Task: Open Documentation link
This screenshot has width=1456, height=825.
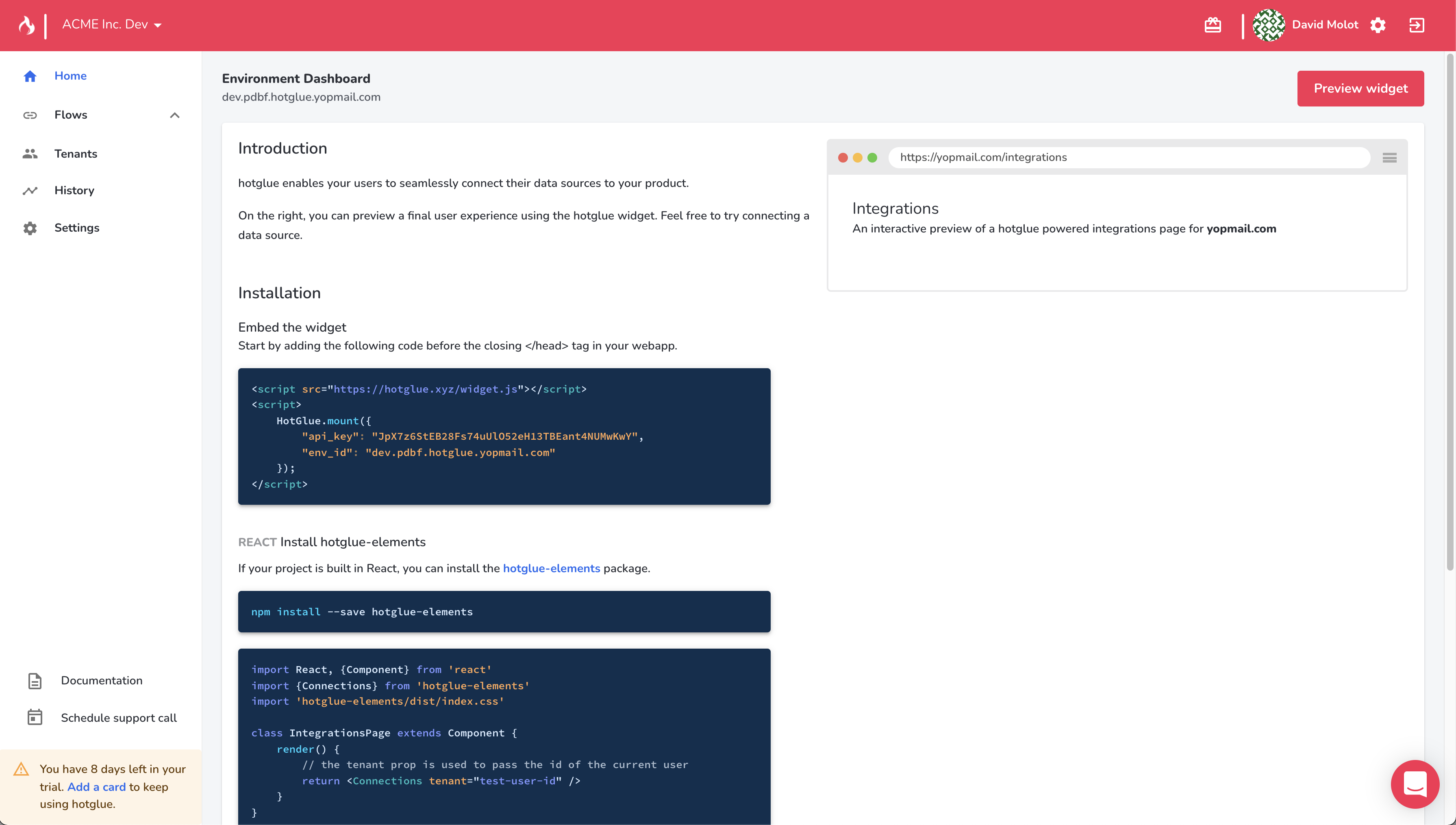Action: [x=102, y=680]
